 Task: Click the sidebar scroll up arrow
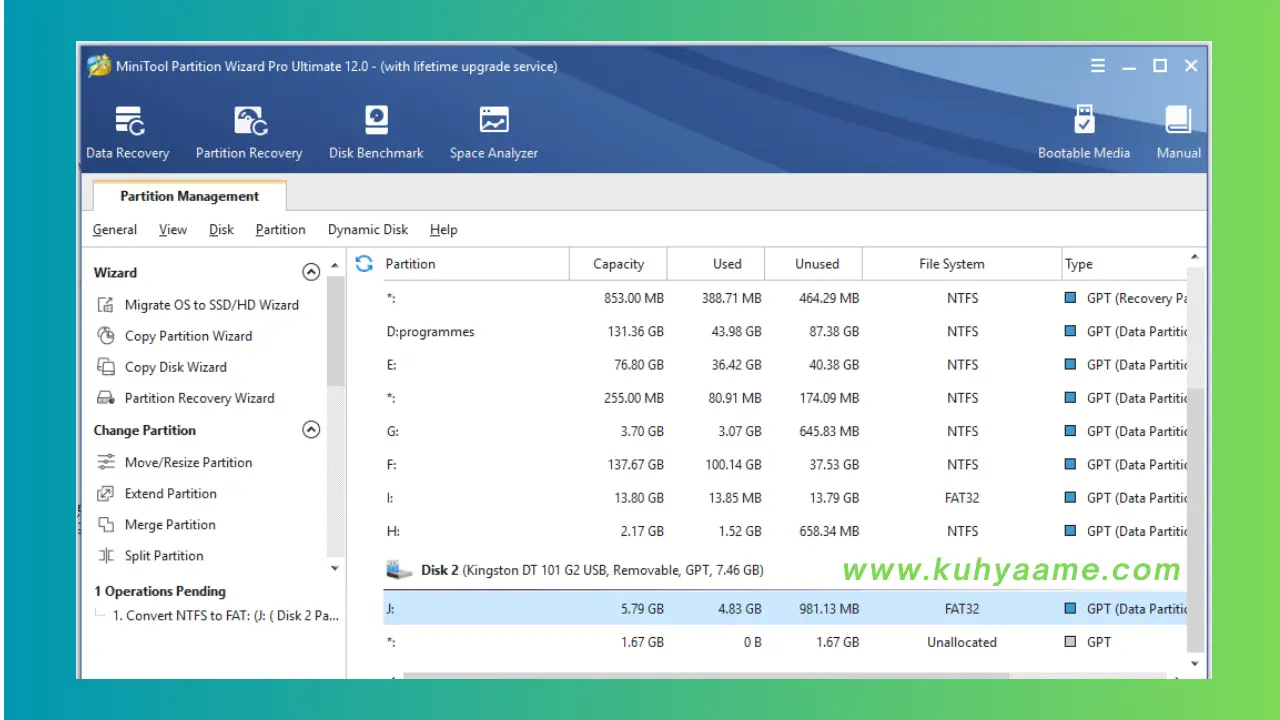coord(335,266)
